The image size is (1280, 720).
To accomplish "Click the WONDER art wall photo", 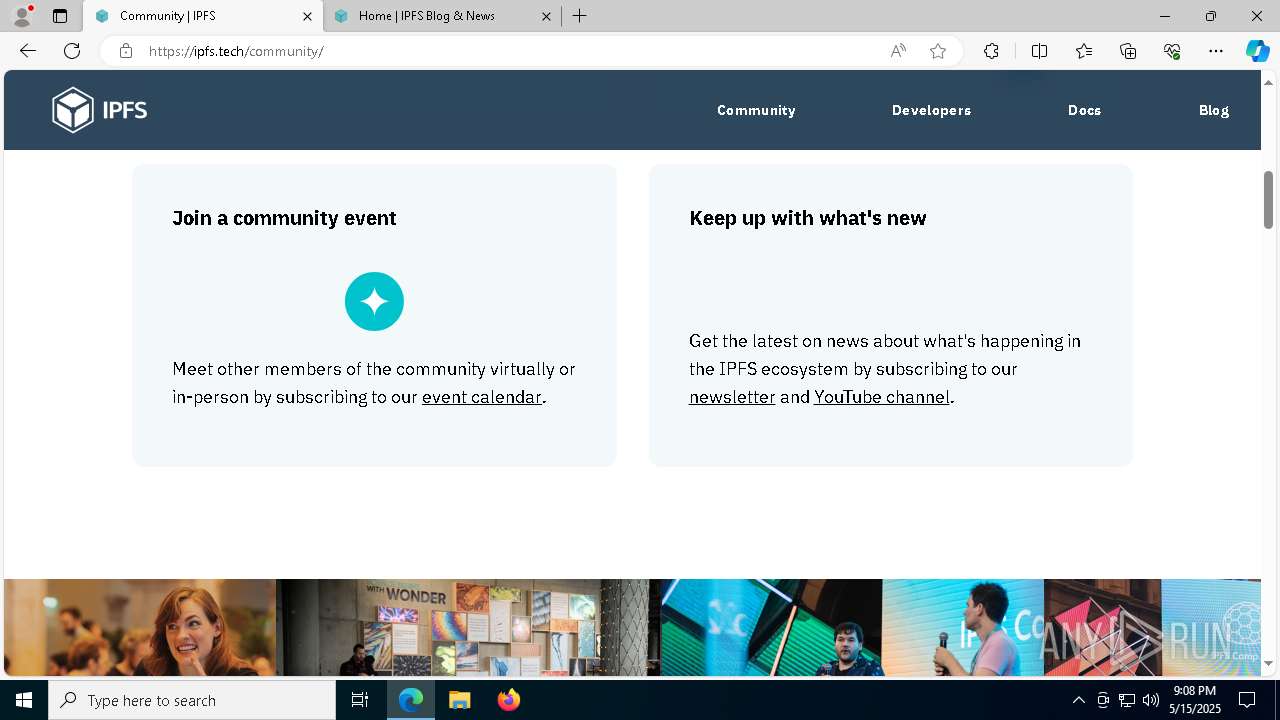I will click(x=468, y=627).
